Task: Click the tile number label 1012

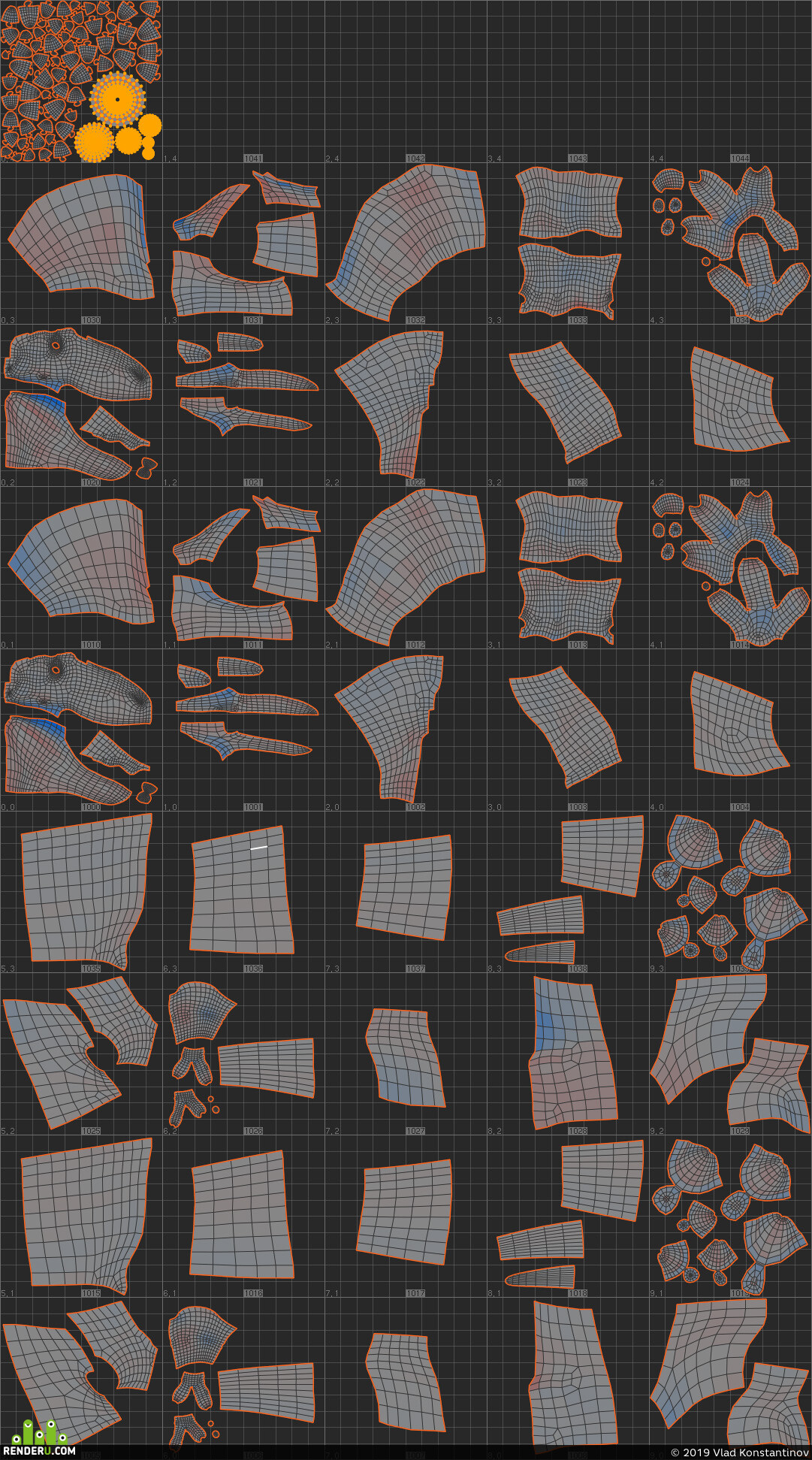Action: coord(415,645)
